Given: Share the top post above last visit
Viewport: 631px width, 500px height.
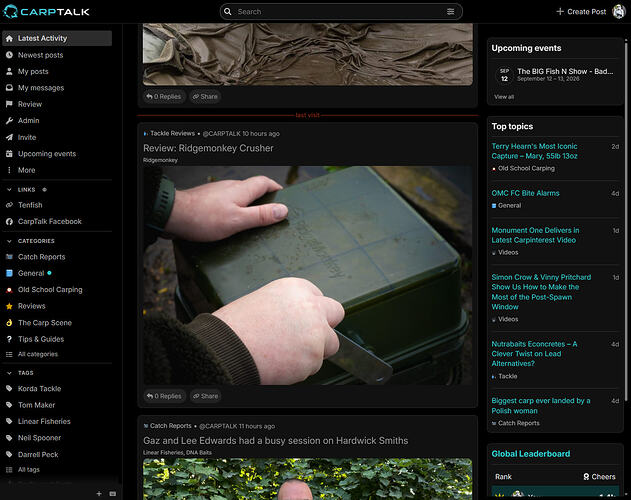Looking at the screenshot, I should [x=205, y=97].
